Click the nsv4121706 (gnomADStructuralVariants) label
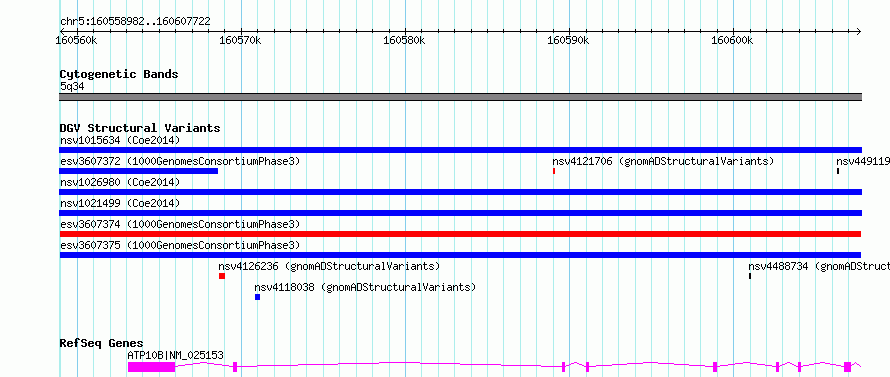 coord(664,161)
